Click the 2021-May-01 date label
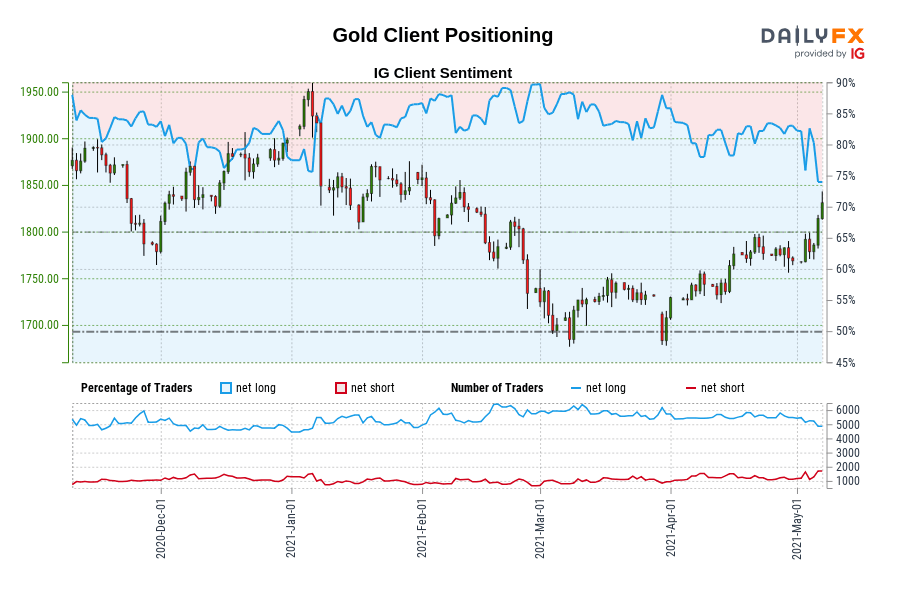Image resolution: width=900 pixels, height=600 pixels. [x=797, y=528]
